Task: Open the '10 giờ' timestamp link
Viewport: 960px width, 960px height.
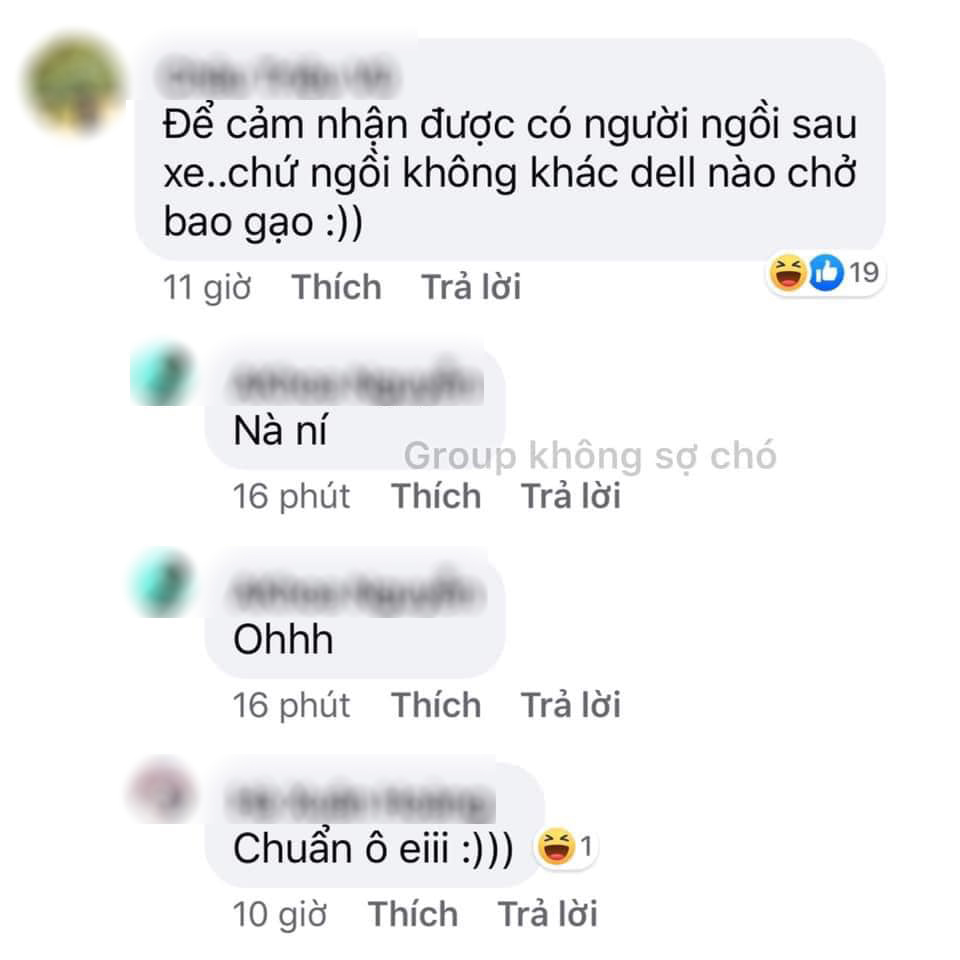Action: click(280, 915)
